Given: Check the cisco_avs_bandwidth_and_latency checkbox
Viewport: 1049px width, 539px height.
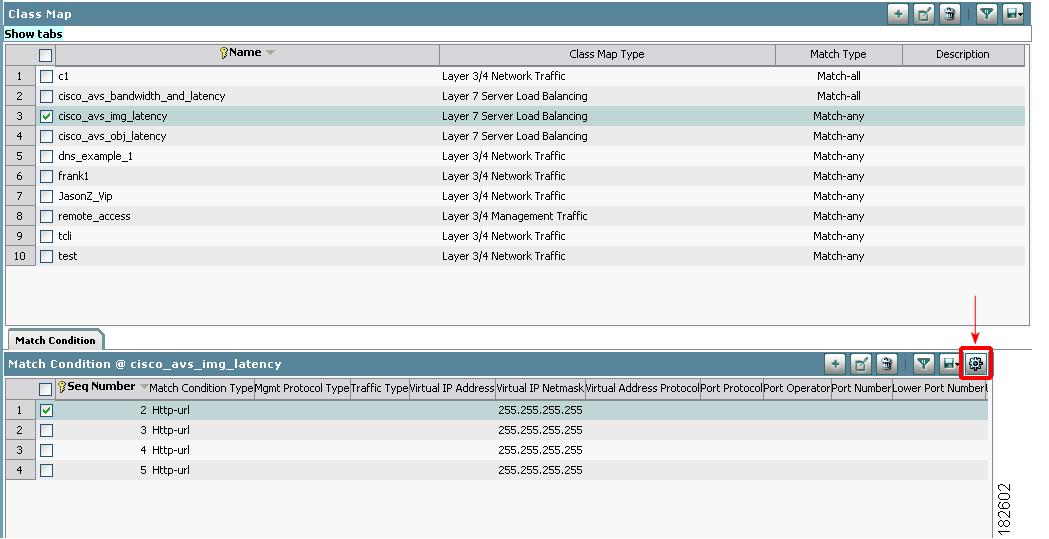Looking at the screenshot, I should tap(46, 96).
